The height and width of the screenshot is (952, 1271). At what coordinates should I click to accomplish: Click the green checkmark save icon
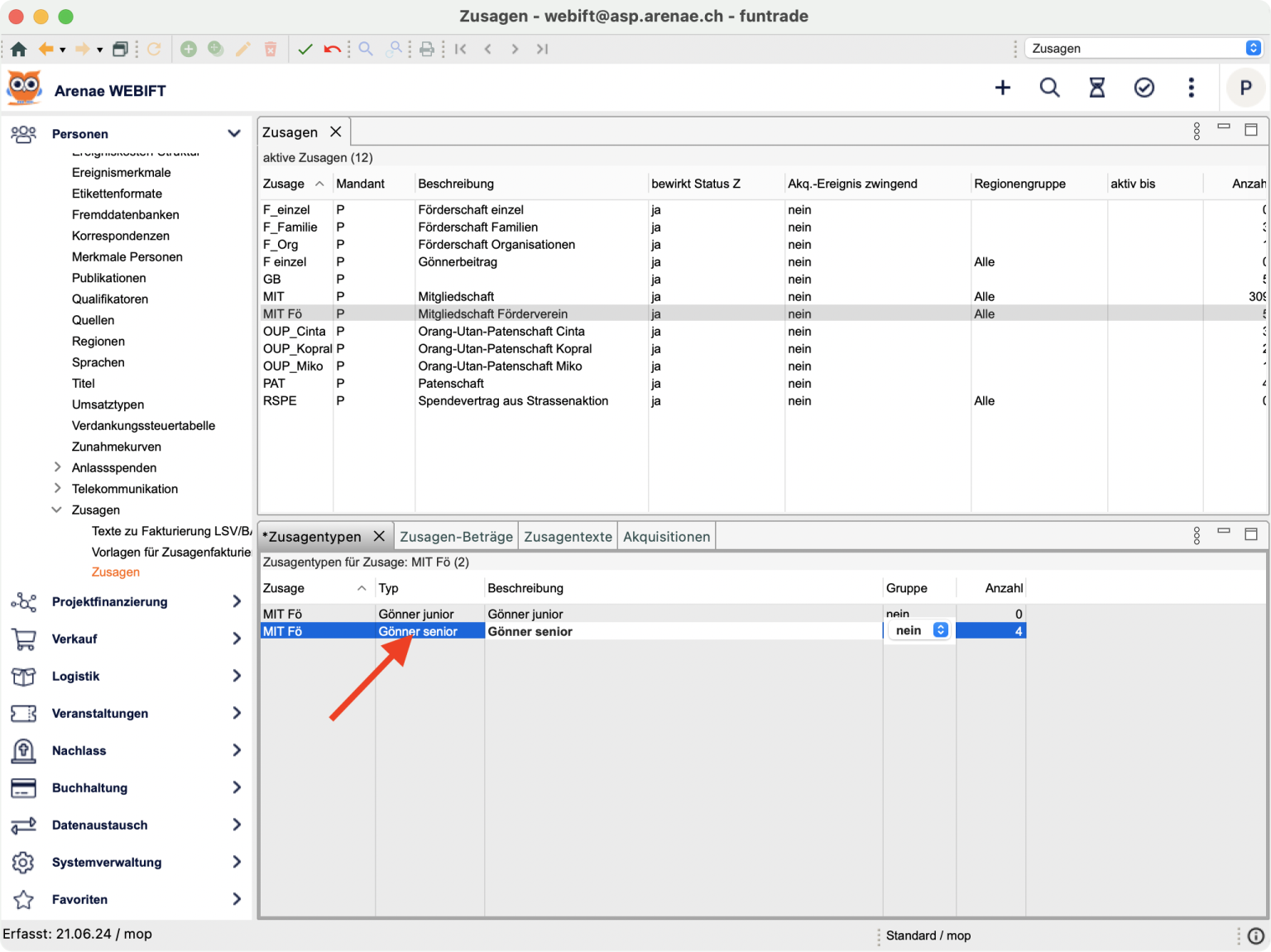305,49
